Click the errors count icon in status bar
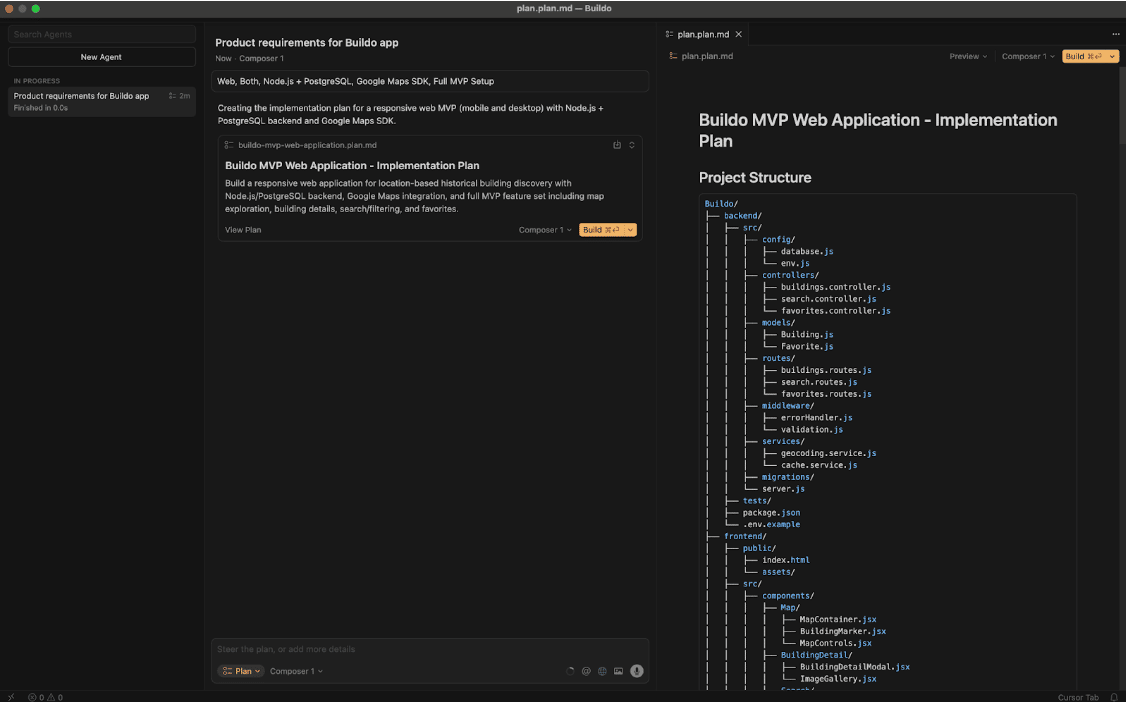 pyautogui.click(x=32, y=697)
